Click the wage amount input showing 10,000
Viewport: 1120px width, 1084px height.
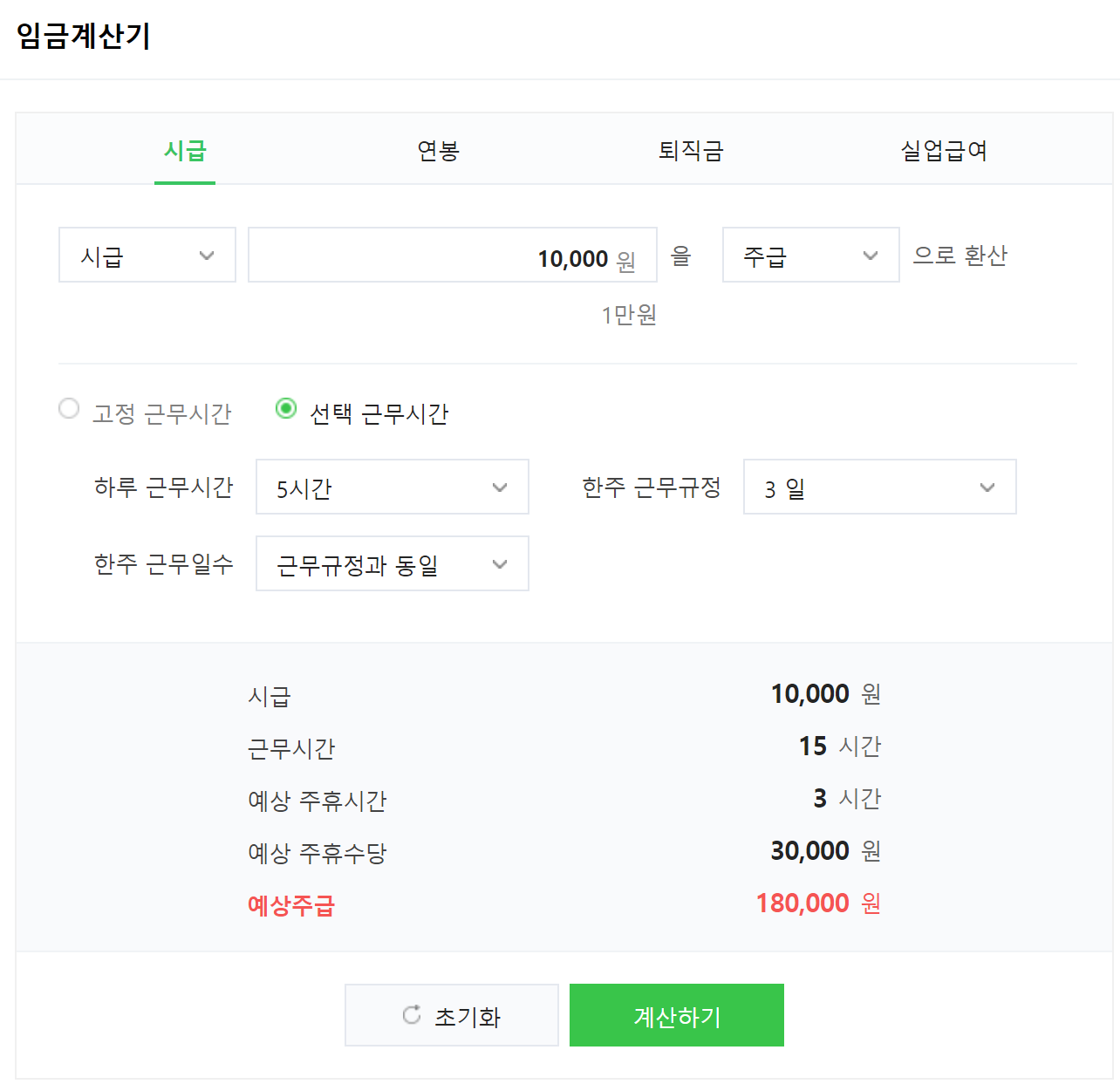point(452,255)
